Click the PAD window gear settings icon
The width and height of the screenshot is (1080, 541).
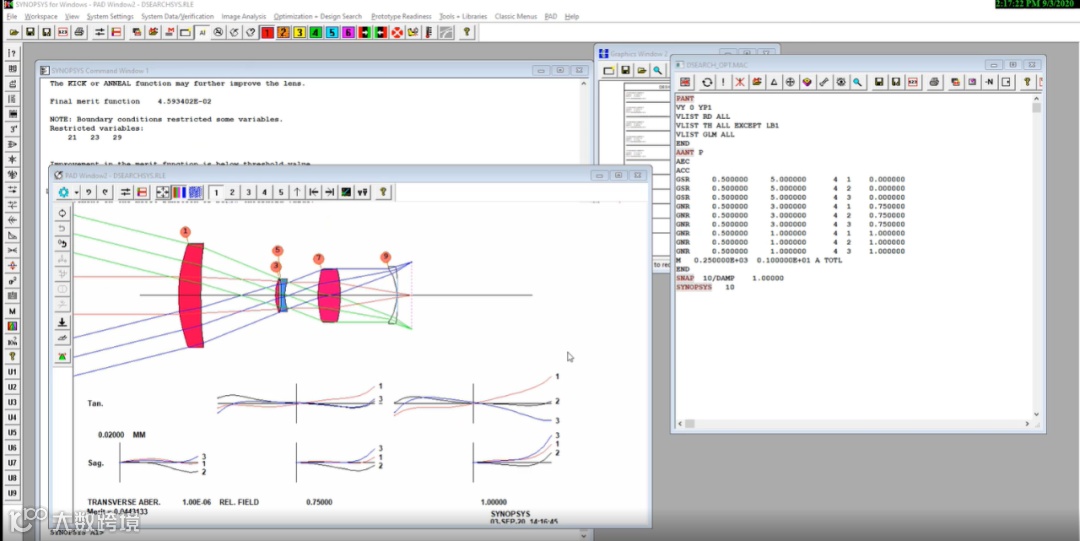(63, 192)
